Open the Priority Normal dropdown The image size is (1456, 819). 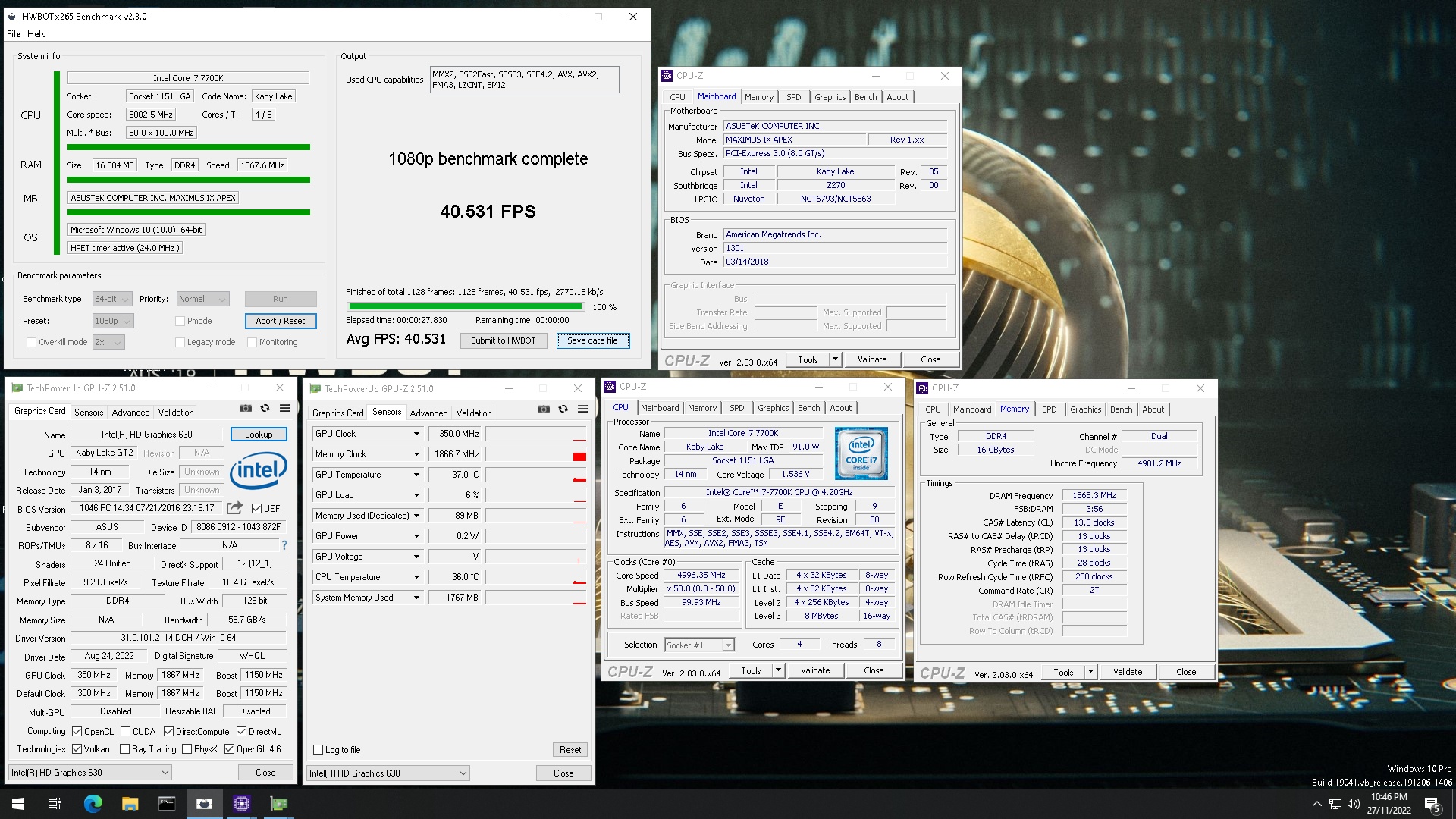[202, 299]
